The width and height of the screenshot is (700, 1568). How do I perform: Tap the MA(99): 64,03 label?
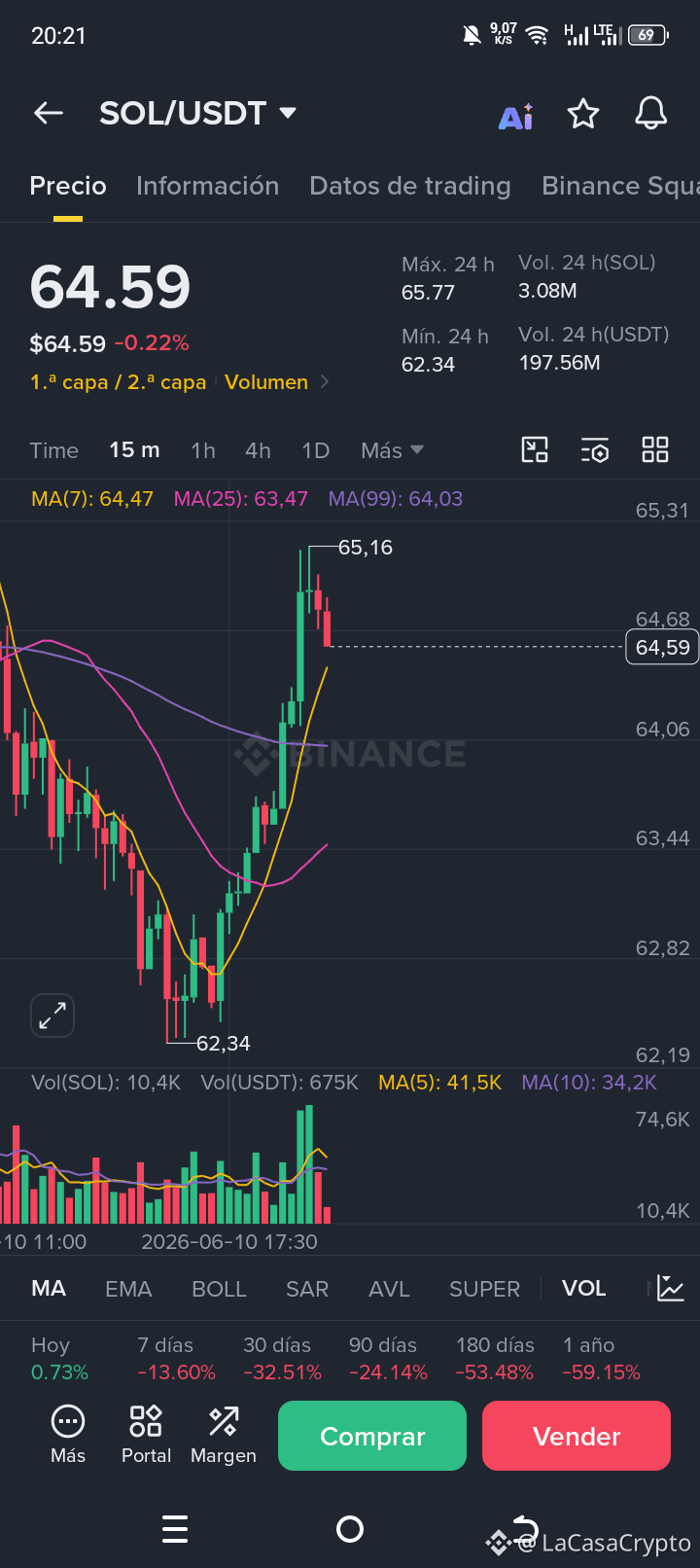[396, 499]
